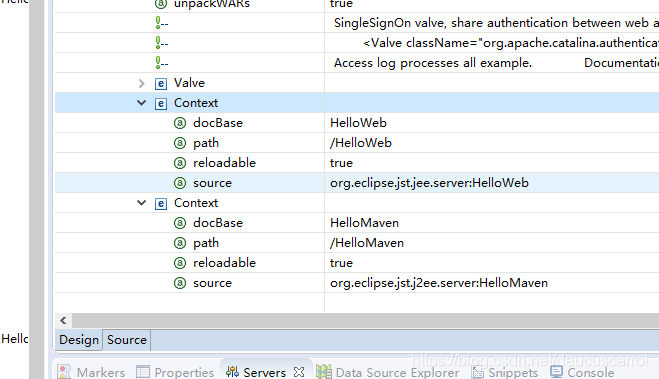Click comment icon for Access log row

[161, 63]
